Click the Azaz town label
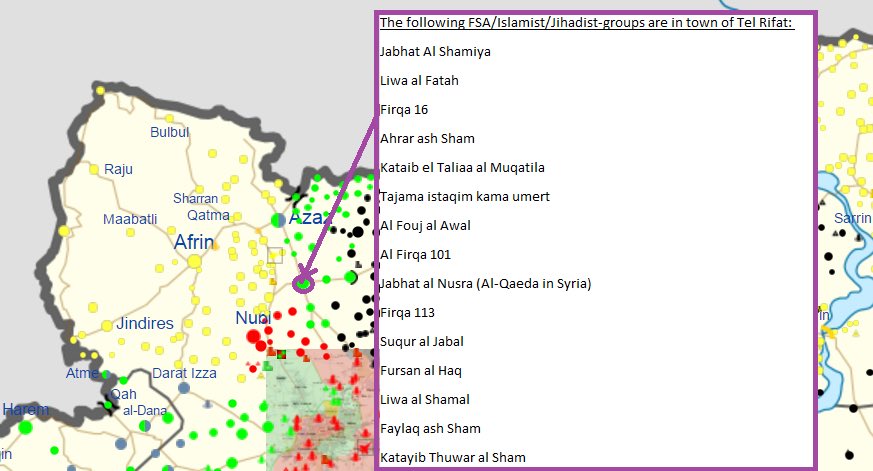The width and height of the screenshot is (873, 471). coord(310,217)
